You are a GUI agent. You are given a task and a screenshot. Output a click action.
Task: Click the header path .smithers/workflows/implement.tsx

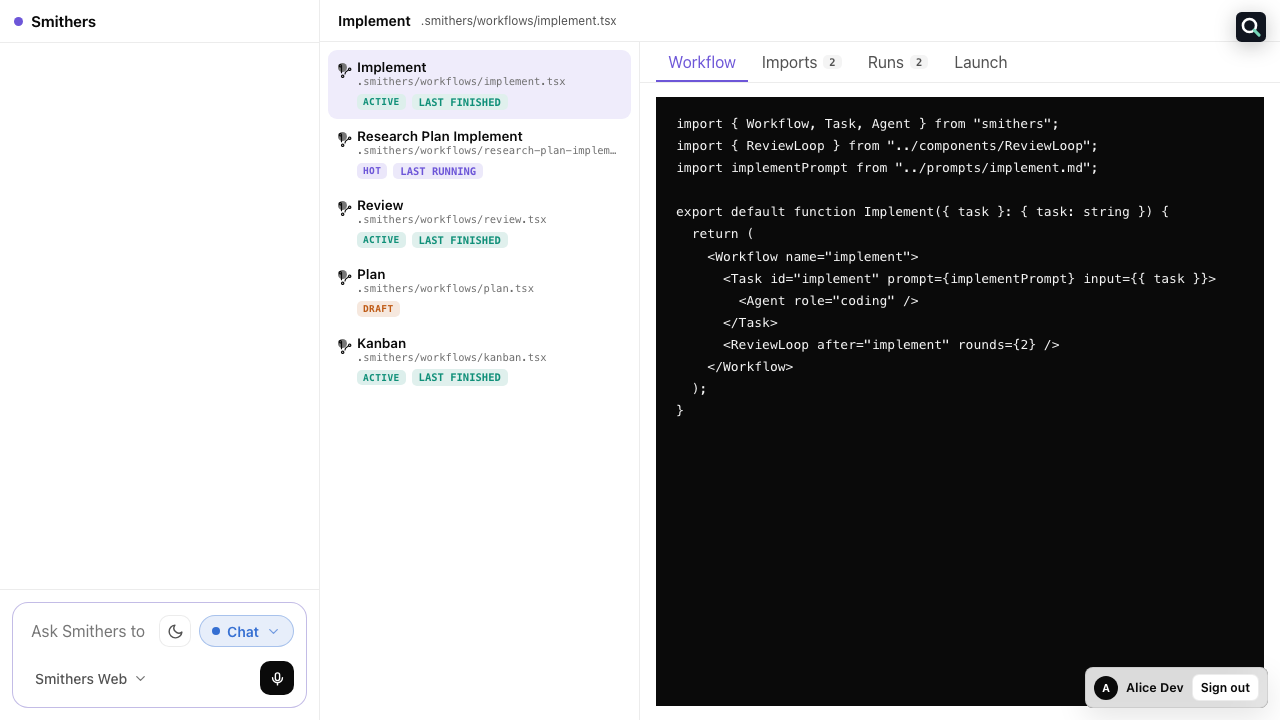(519, 21)
